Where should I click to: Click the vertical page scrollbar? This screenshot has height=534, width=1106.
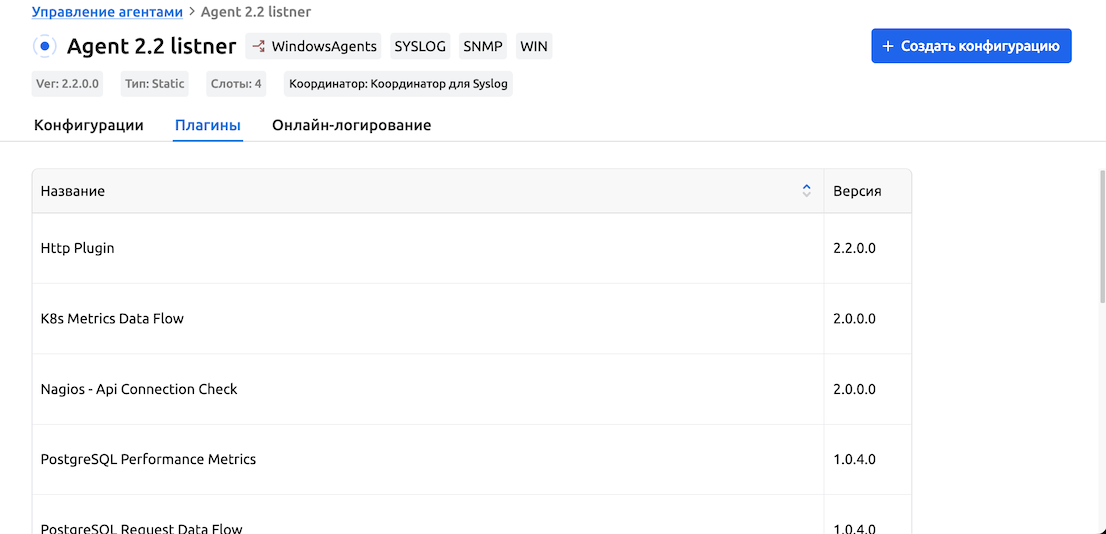coord(1101,300)
